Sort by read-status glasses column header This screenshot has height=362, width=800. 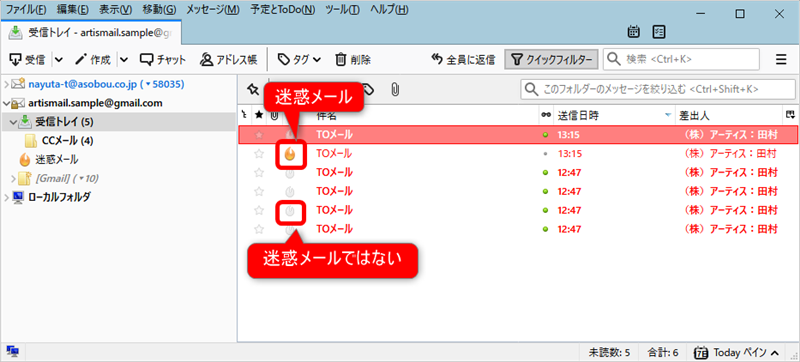[545, 116]
